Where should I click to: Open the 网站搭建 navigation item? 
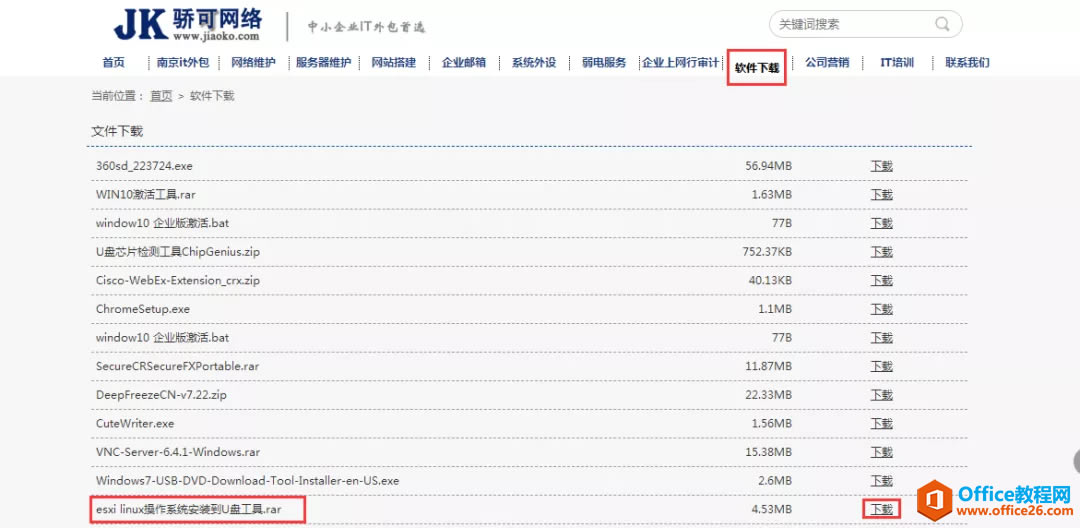394,63
